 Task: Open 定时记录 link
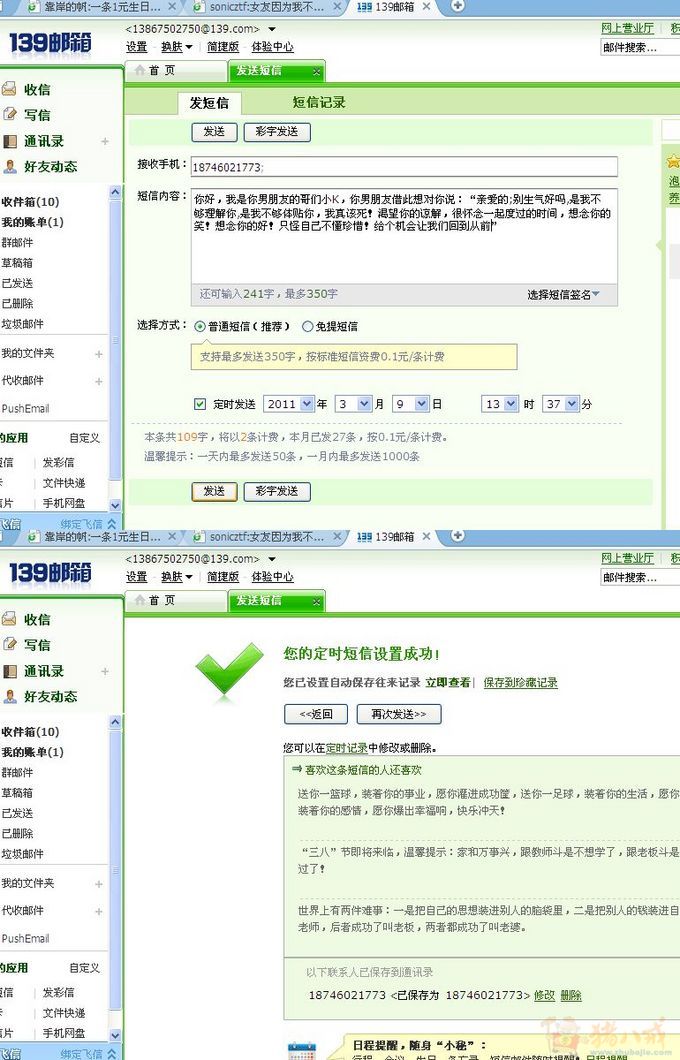tap(347, 748)
